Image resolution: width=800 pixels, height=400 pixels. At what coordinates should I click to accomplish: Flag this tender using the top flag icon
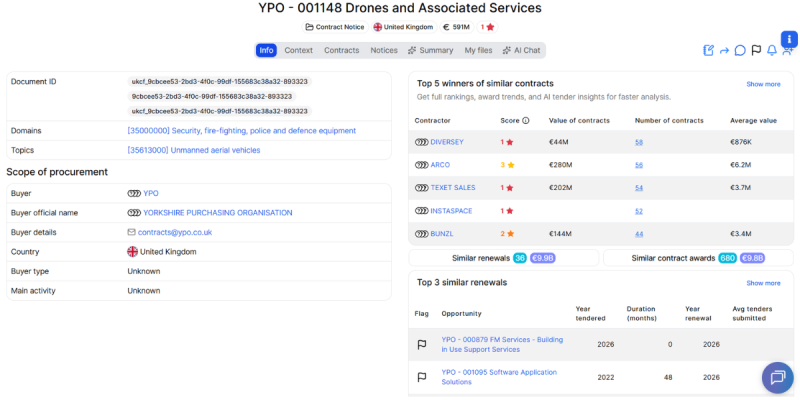click(756, 51)
